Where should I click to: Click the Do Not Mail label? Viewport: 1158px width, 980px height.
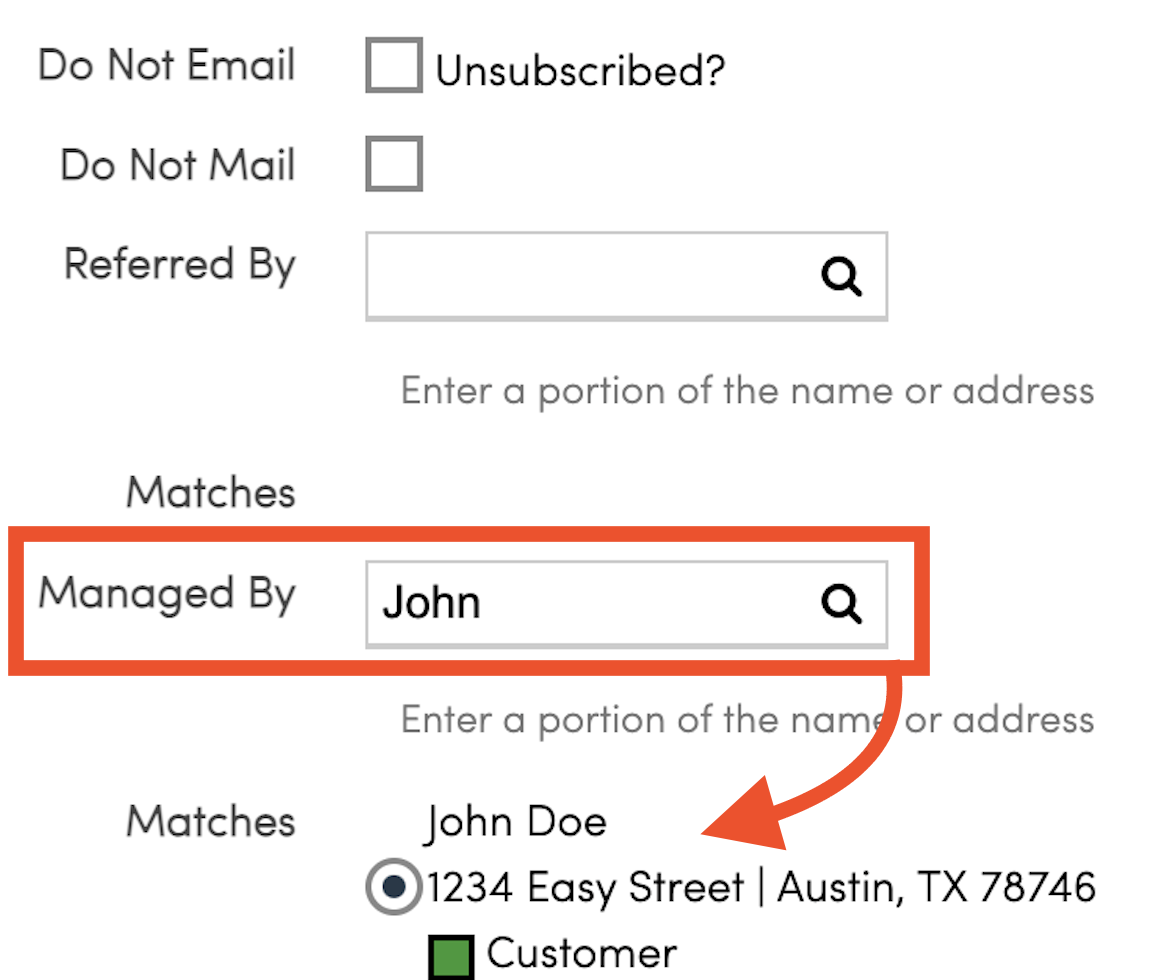click(177, 164)
